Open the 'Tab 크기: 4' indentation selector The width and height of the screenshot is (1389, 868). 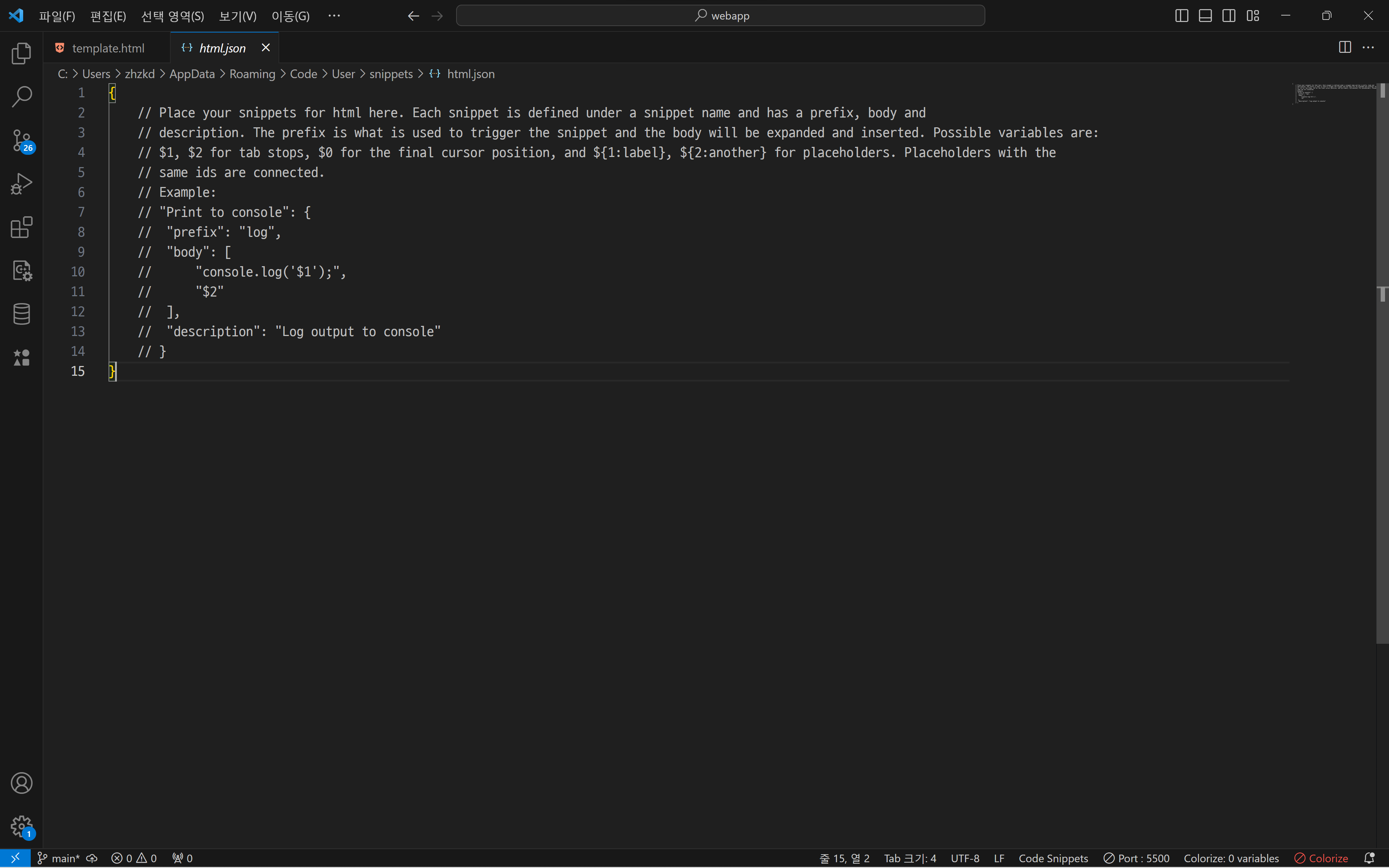[910, 858]
